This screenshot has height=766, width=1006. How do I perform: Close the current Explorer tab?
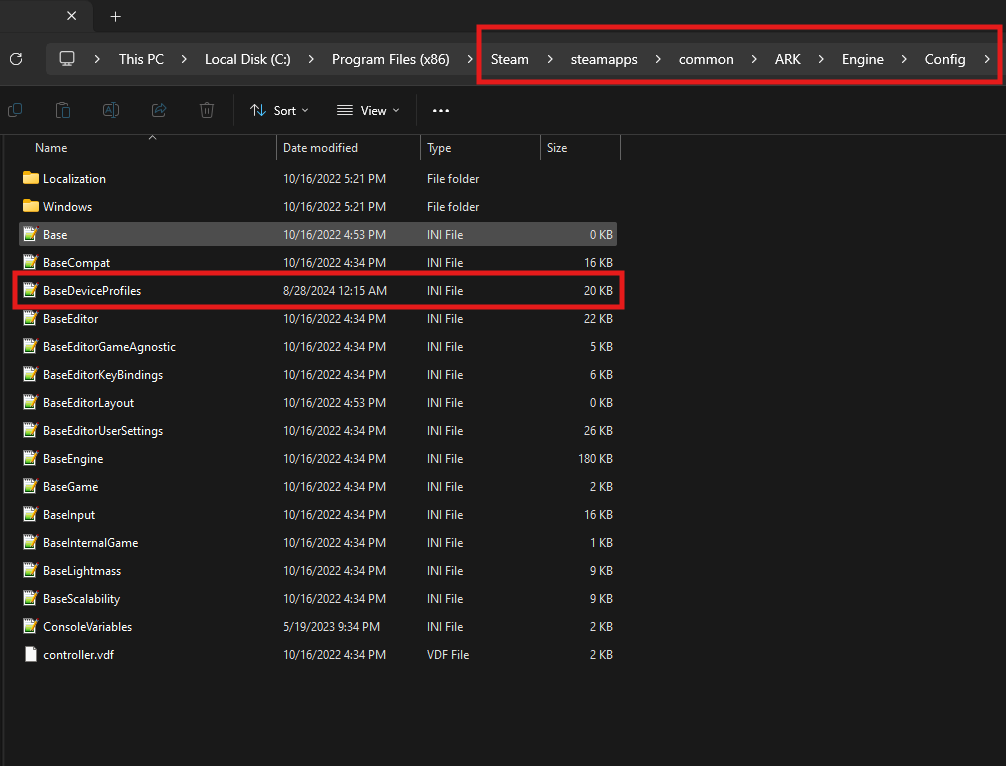pos(71,16)
